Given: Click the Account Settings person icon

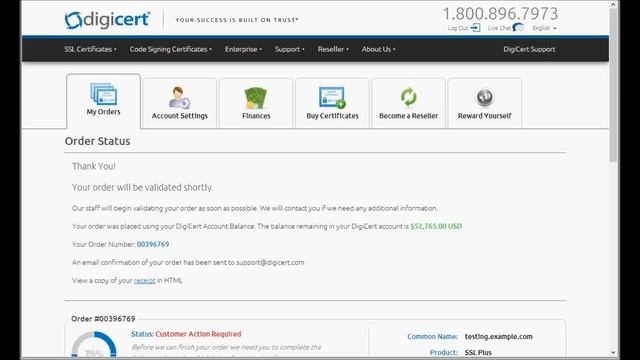Looking at the screenshot, I should [x=180, y=98].
